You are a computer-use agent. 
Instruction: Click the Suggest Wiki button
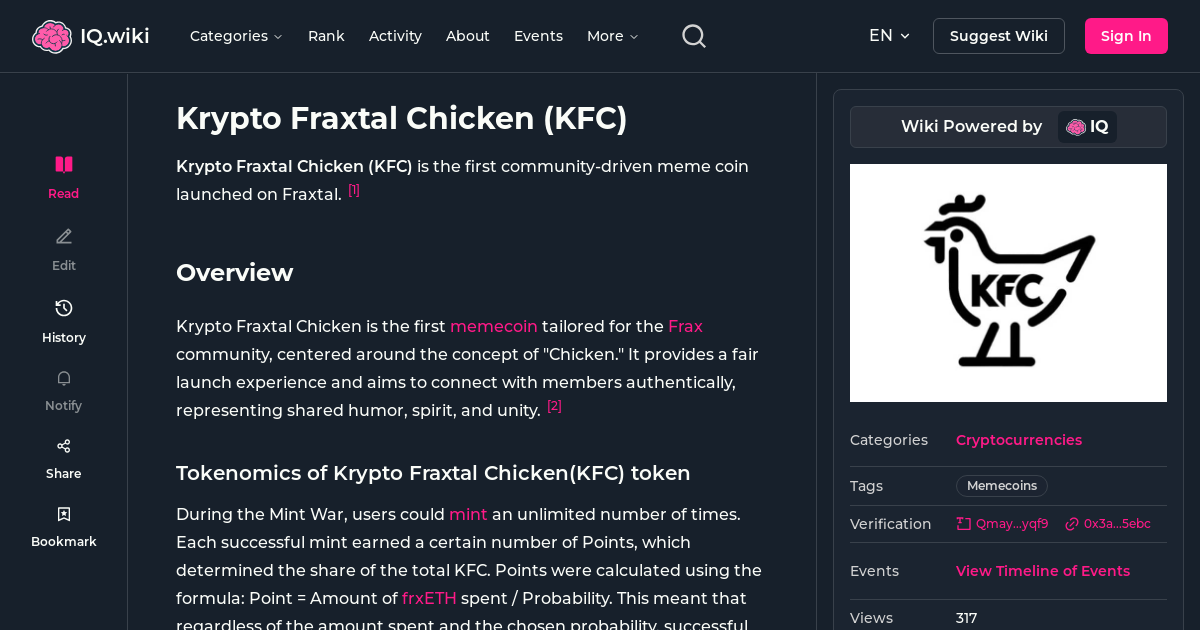pyautogui.click(x=998, y=35)
